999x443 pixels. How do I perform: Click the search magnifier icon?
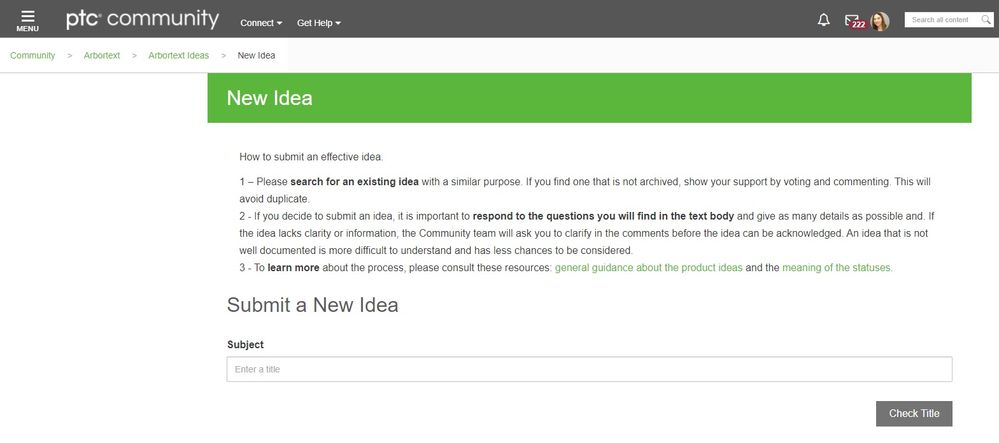coord(986,20)
